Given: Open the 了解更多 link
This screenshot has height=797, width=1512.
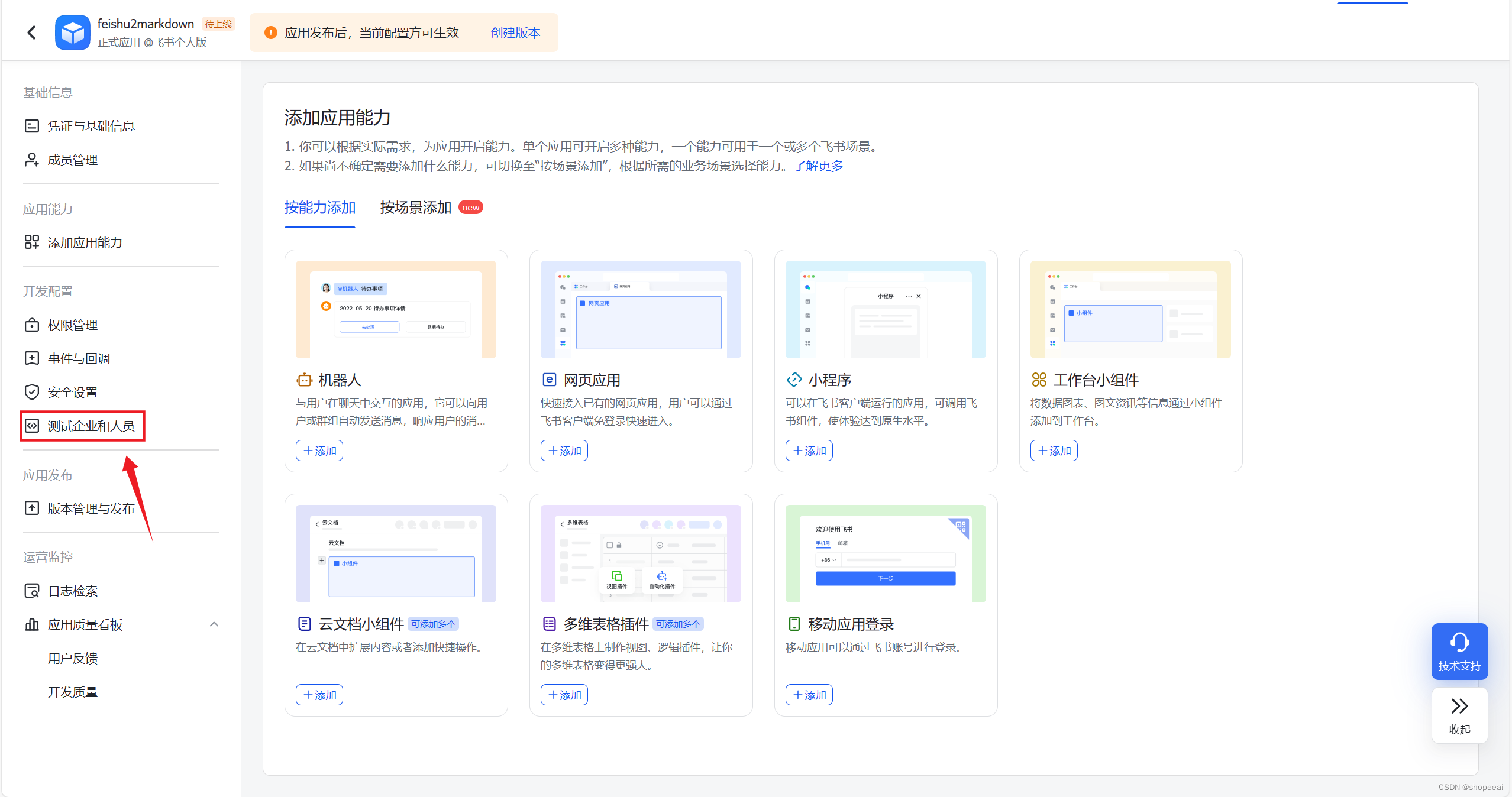Looking at the screenshot, I should click(x=818, y=166).
